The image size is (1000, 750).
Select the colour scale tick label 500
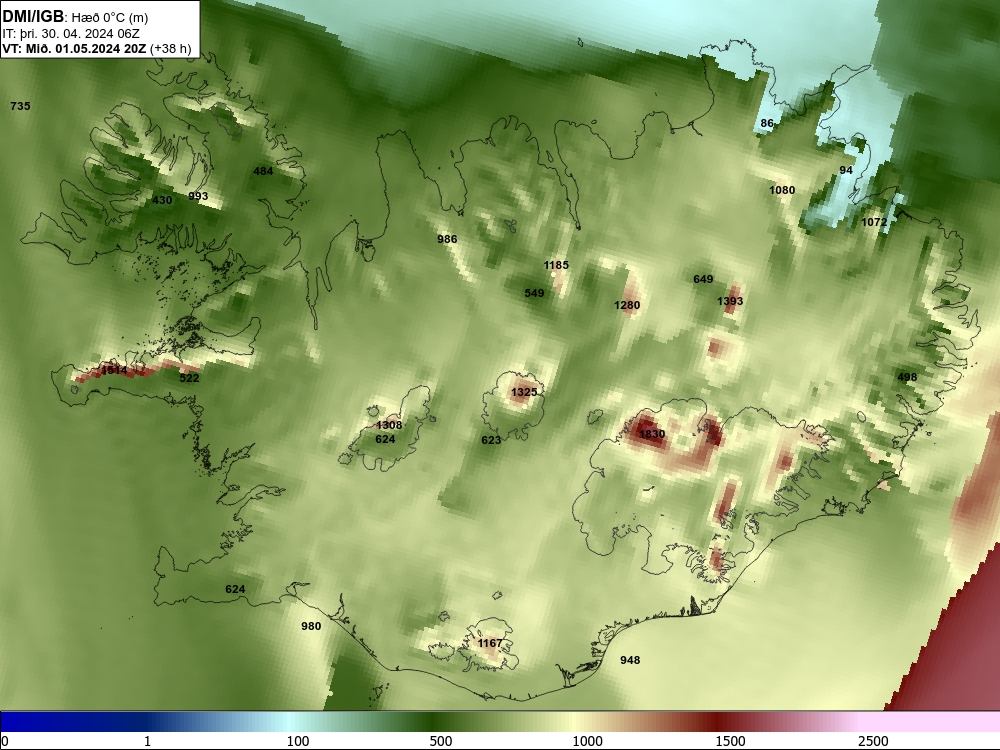441,741
